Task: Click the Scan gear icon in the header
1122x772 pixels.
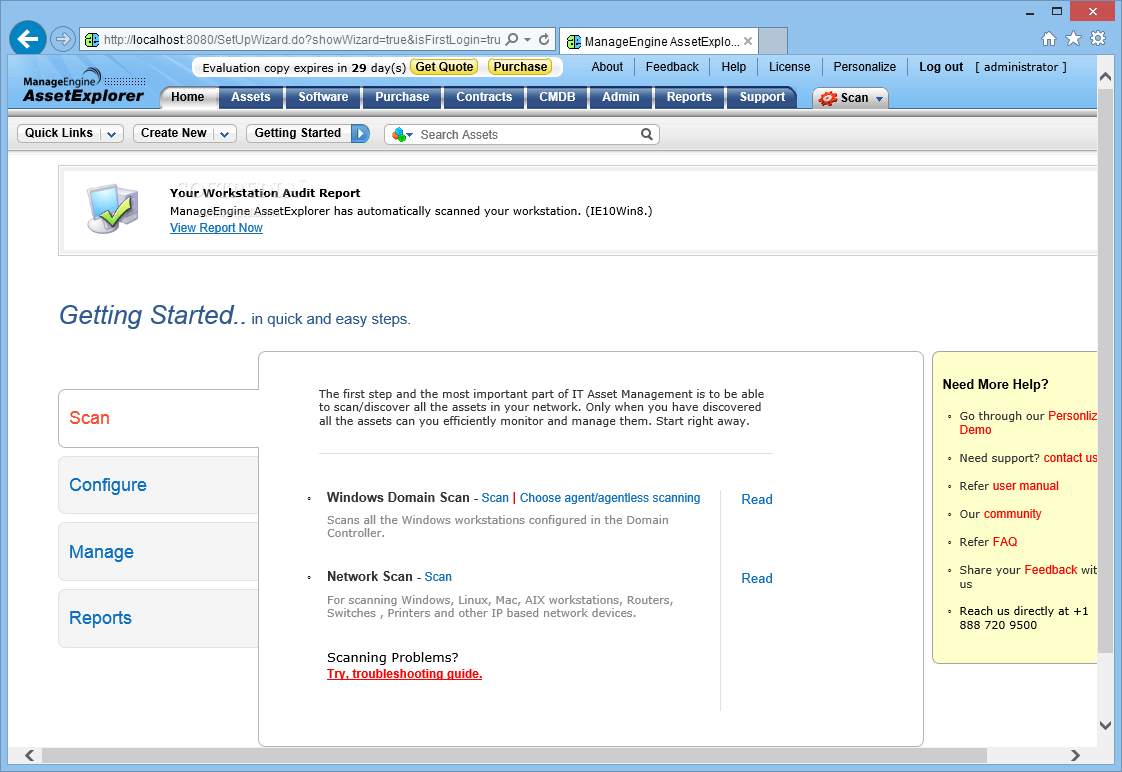Action: [828, 98]
